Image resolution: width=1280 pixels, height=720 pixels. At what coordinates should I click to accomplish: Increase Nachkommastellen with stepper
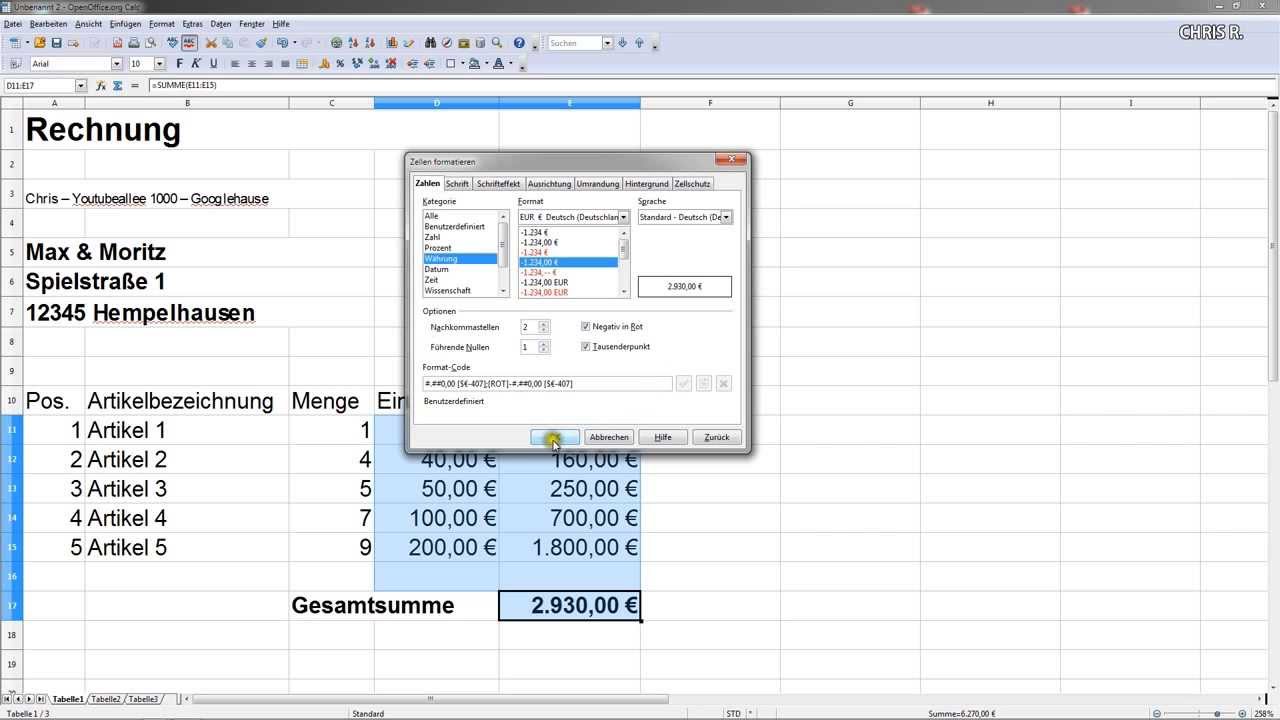(x=544, y=323)
